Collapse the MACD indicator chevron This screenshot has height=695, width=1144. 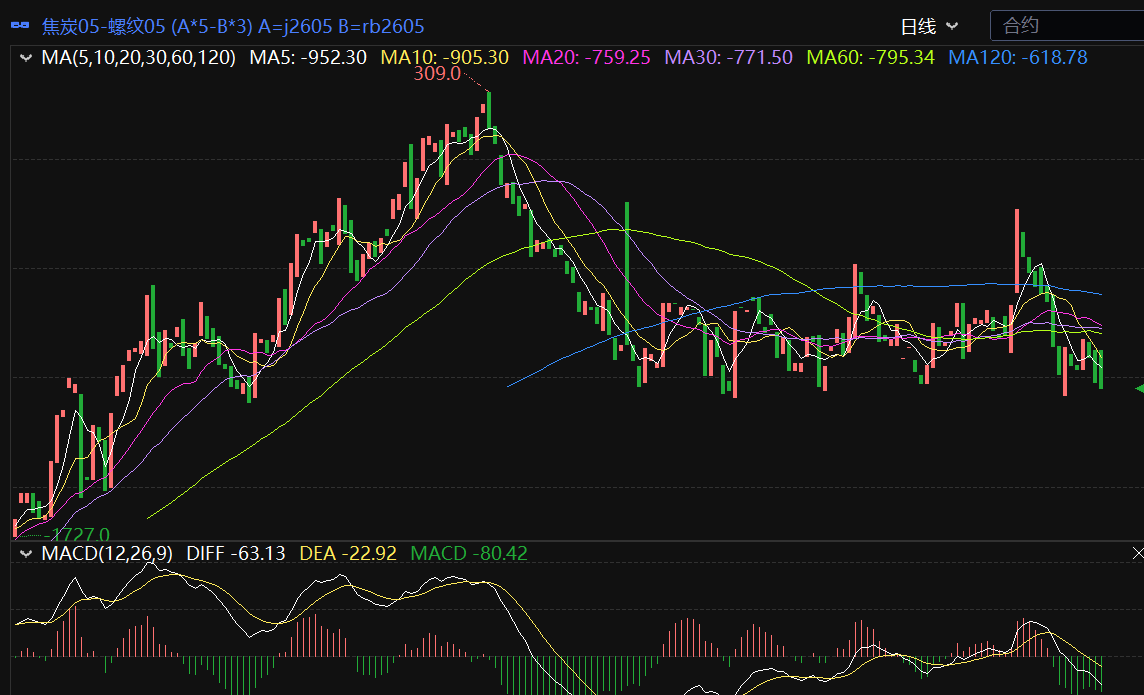pyautogui.click(x=26, y=553)
